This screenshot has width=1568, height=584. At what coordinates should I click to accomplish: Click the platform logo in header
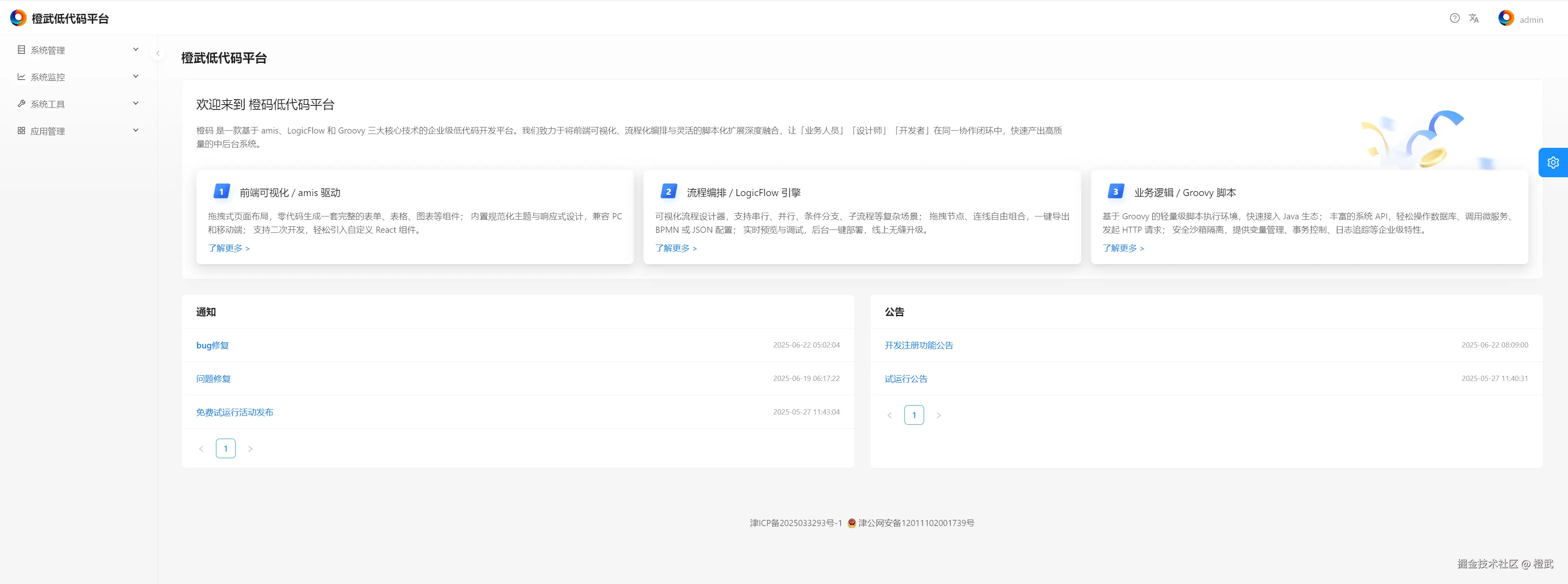pos(18,18)
